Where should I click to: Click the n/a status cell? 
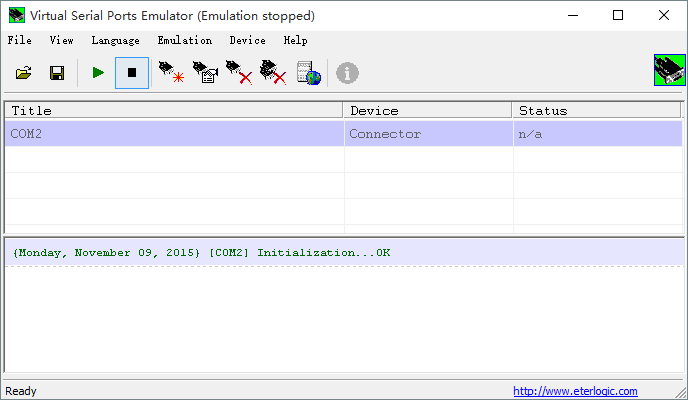pyautogui.click(x=598, y=134)
